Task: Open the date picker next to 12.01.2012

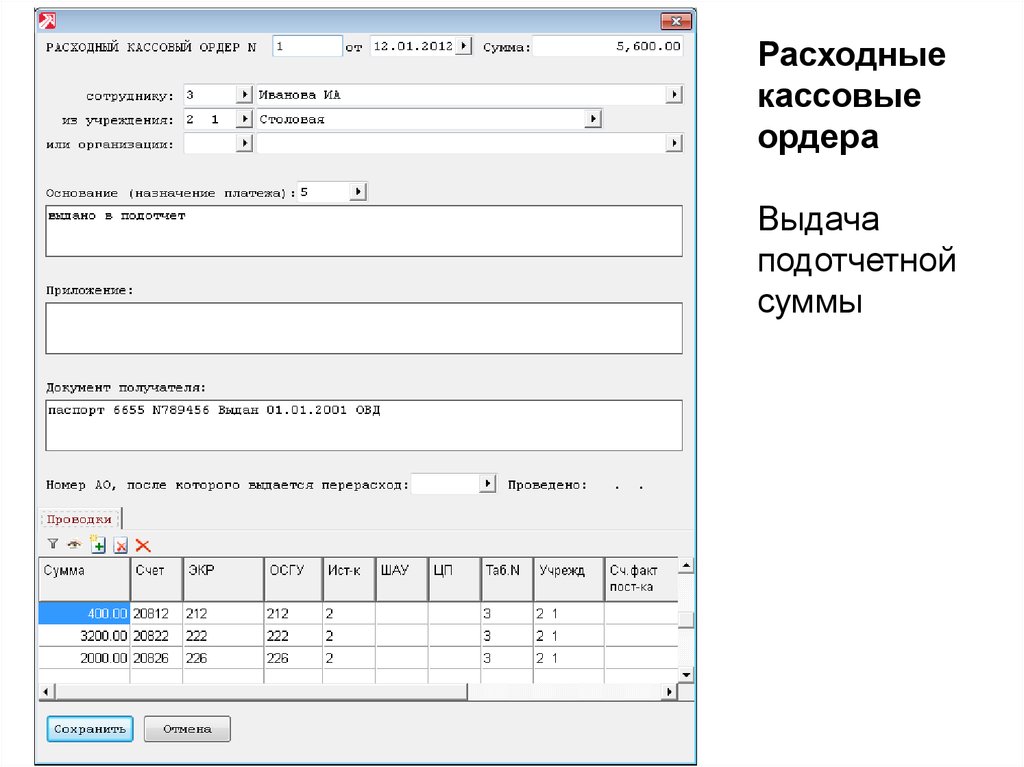Action: click(465, 46)
